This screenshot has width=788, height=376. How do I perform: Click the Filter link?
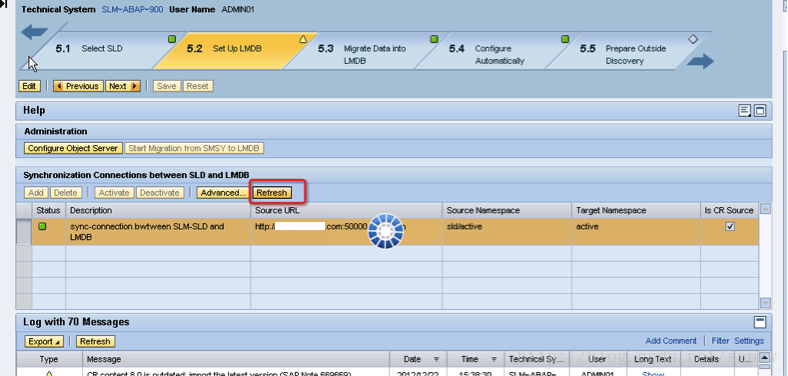click(720, 341)
